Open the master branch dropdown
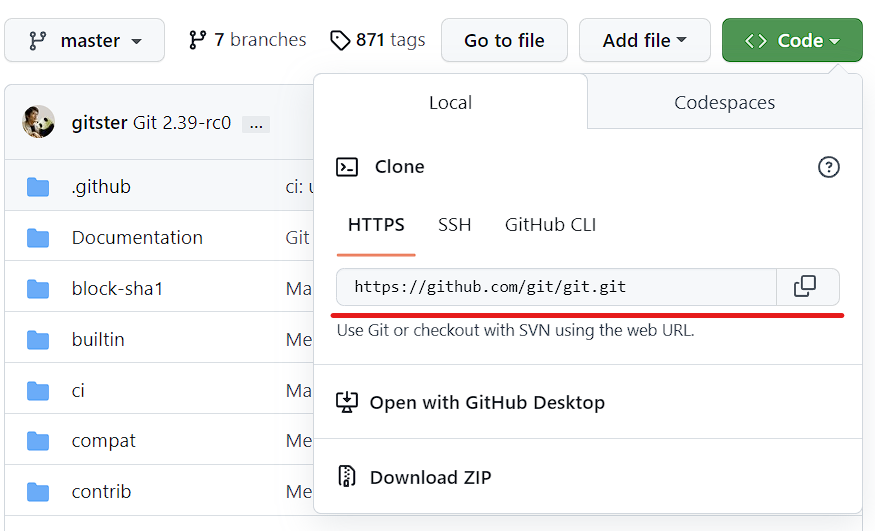This screenshot has height=531, width=875. click(84, 40)
